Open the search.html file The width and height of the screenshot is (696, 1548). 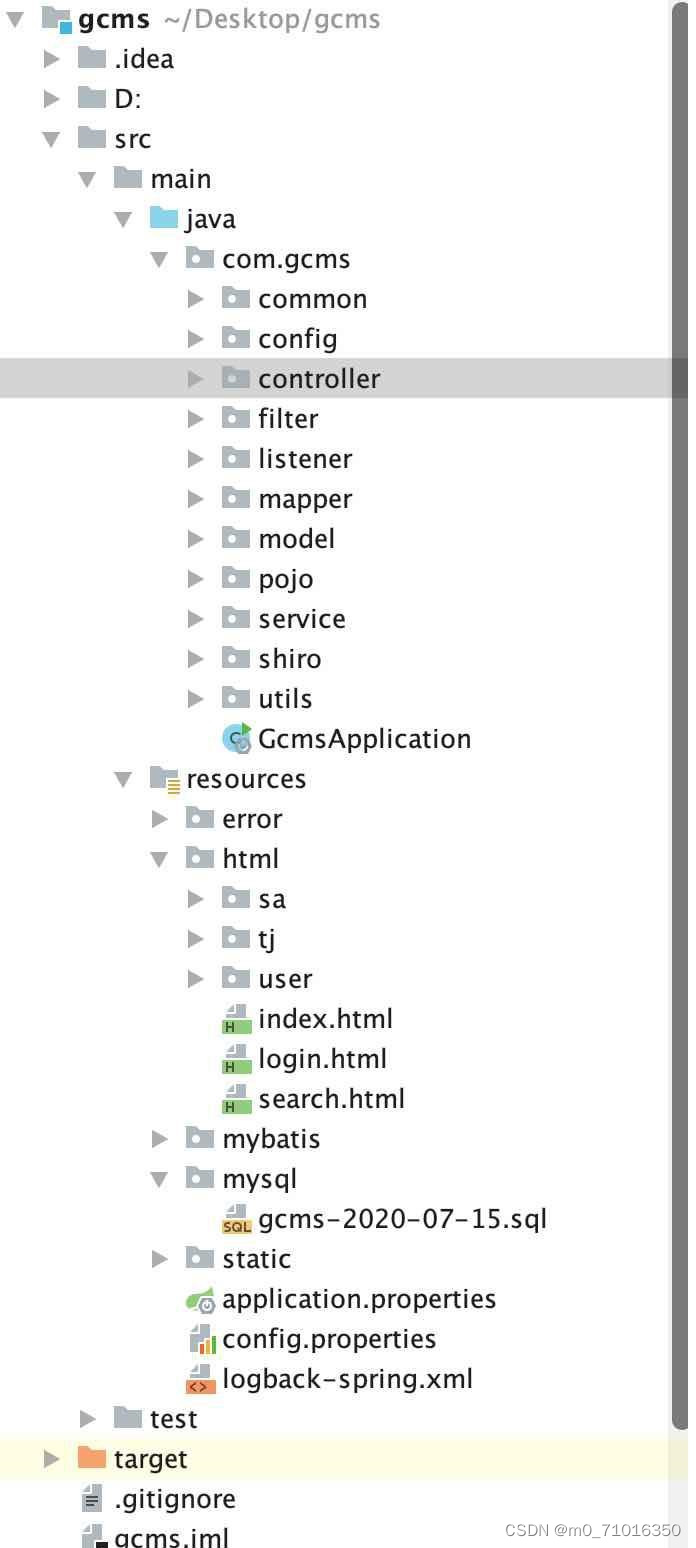[x=331, y=1098]
